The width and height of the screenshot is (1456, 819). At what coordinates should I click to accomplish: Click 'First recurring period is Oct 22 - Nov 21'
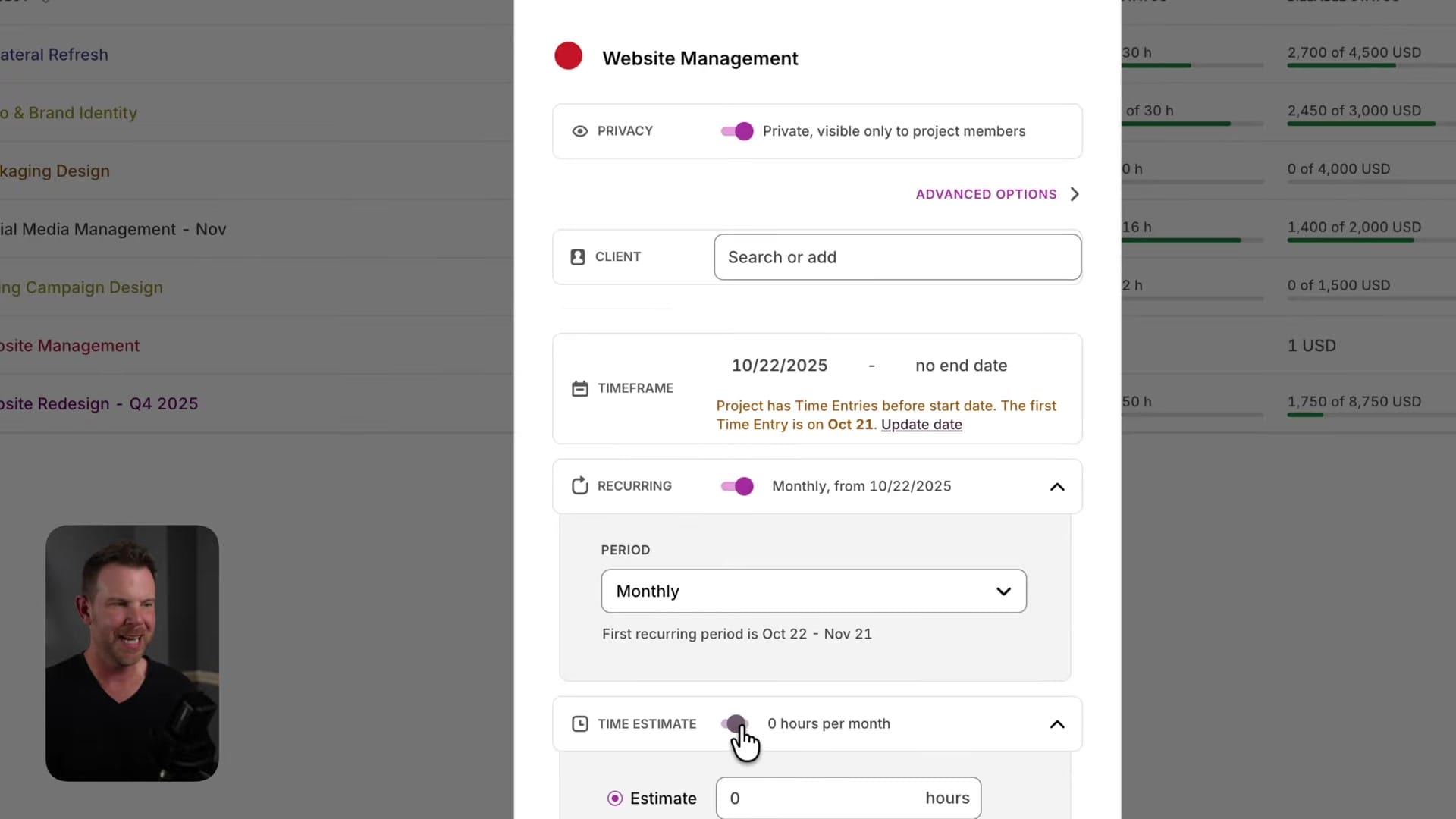coord(736,634)
